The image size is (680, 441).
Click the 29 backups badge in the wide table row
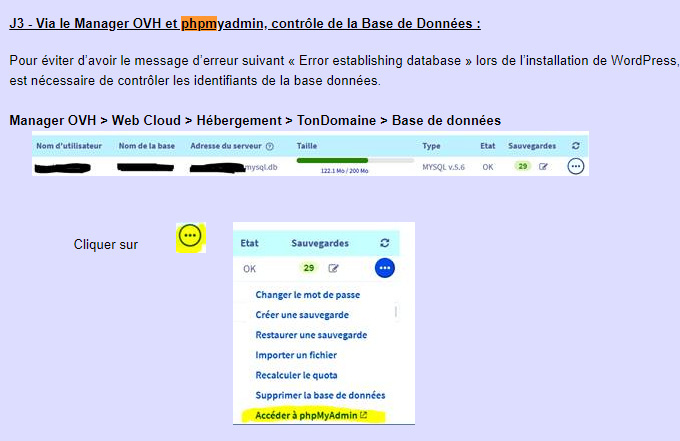(x=521, y=167)
